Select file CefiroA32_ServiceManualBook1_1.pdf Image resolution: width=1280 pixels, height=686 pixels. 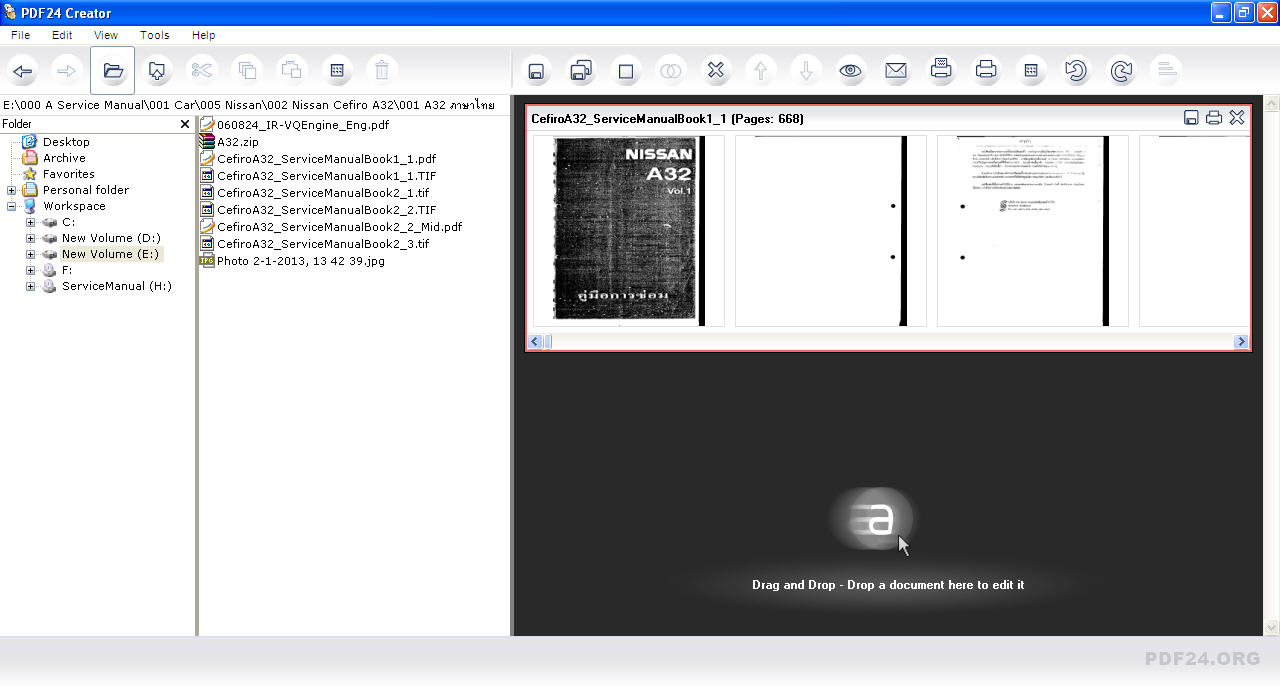coord(326,159)
